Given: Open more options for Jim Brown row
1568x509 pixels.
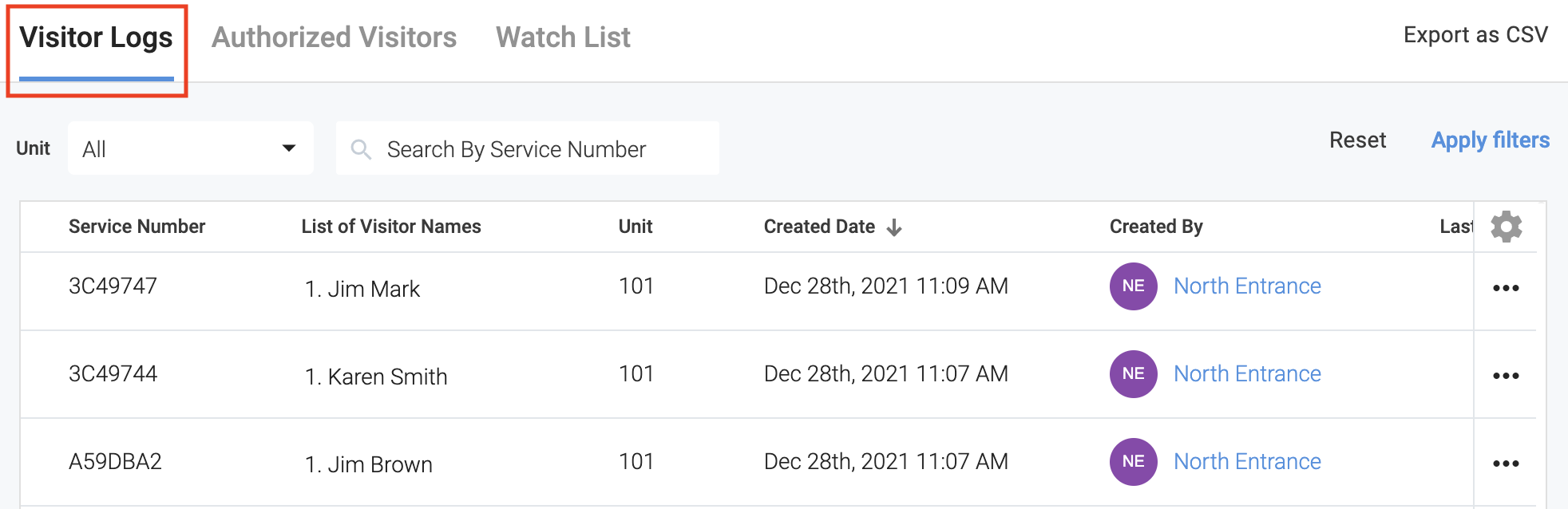Looking at the screenshot, I should click(x=1506, y=464).
